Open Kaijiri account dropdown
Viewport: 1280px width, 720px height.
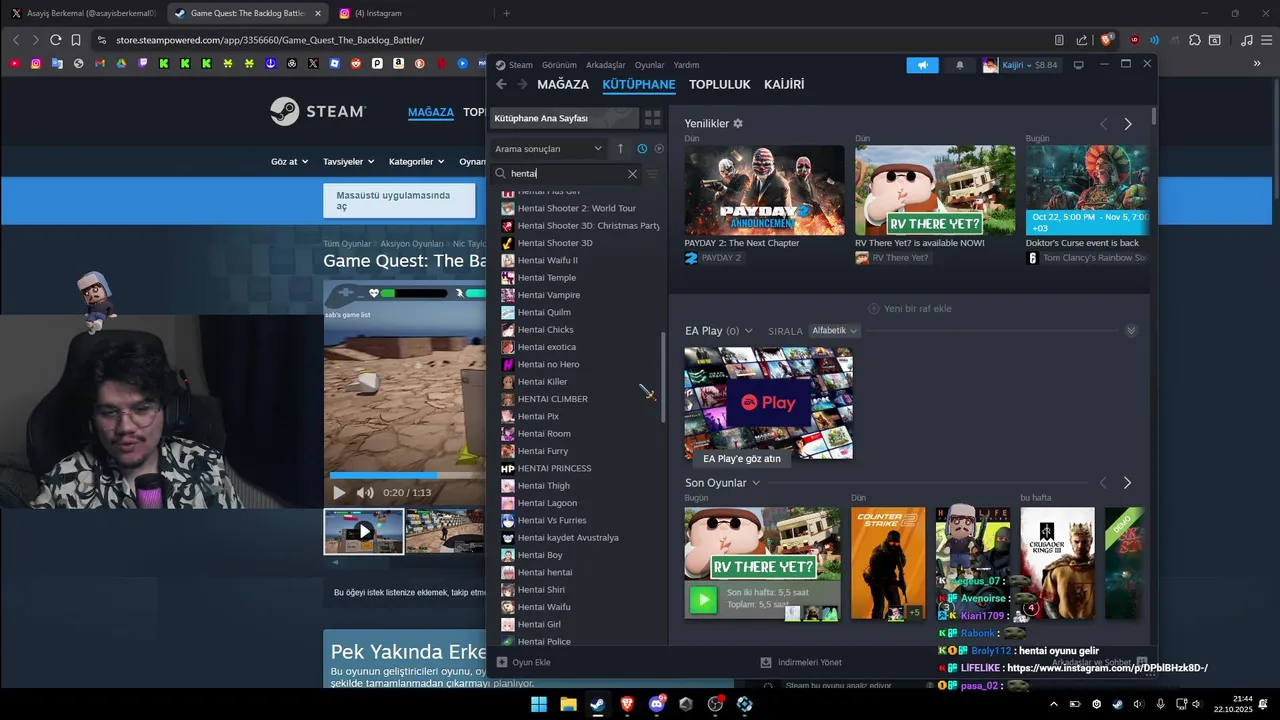pyautogui.click(x=1019, y=65)
